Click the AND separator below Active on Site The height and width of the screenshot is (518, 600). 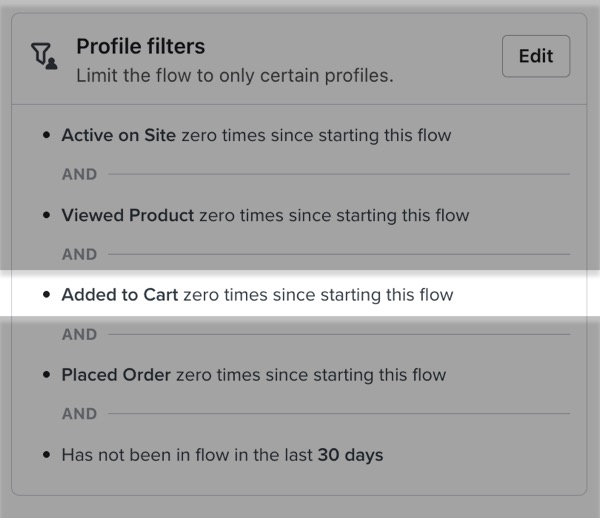pos(79,174)
